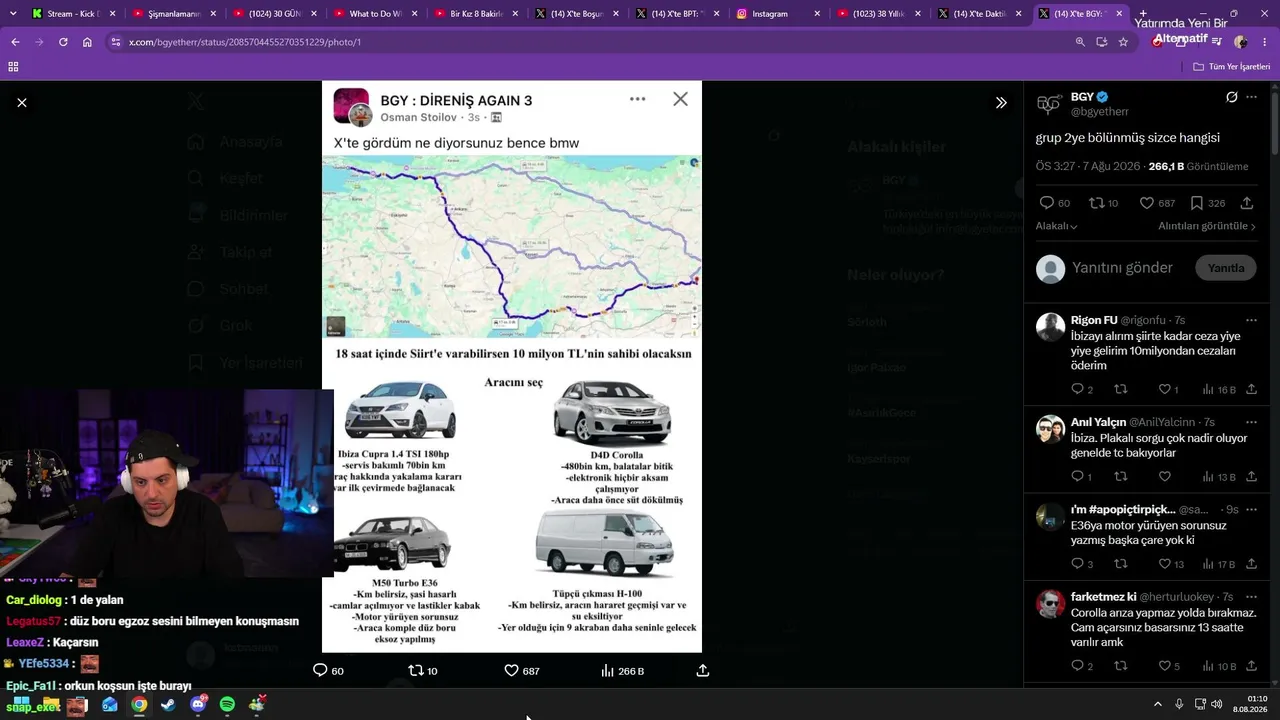Open Anıl Yalçın's profile picture
The height and width of the screenshot is (720, 1280).
[1050, 429]
